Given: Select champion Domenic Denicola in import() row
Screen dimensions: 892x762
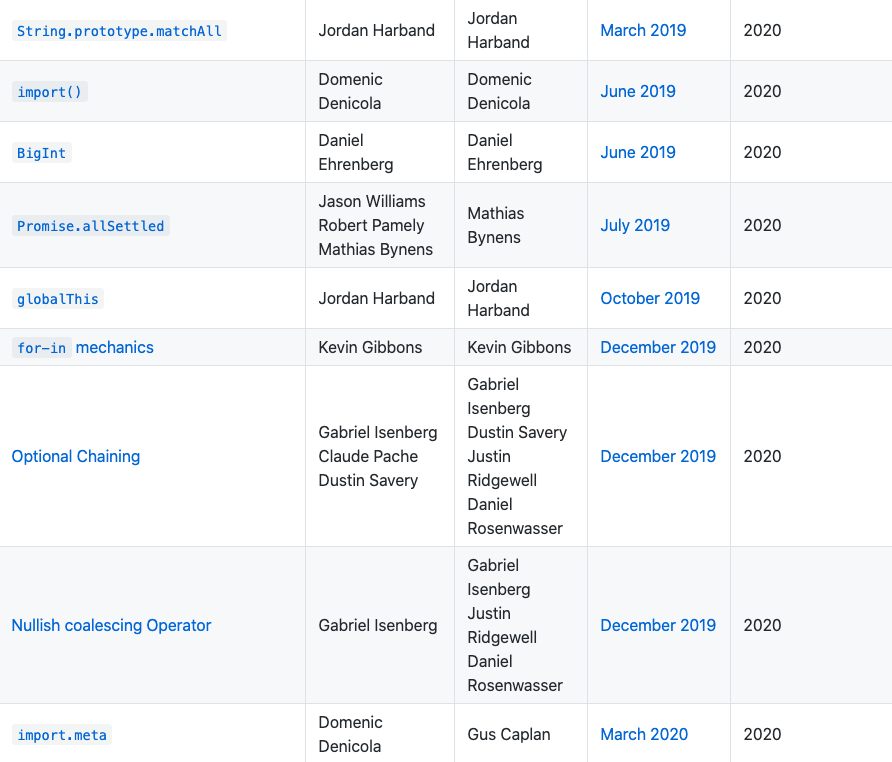Looking at the screenshot, I should (x=499, y=91).
